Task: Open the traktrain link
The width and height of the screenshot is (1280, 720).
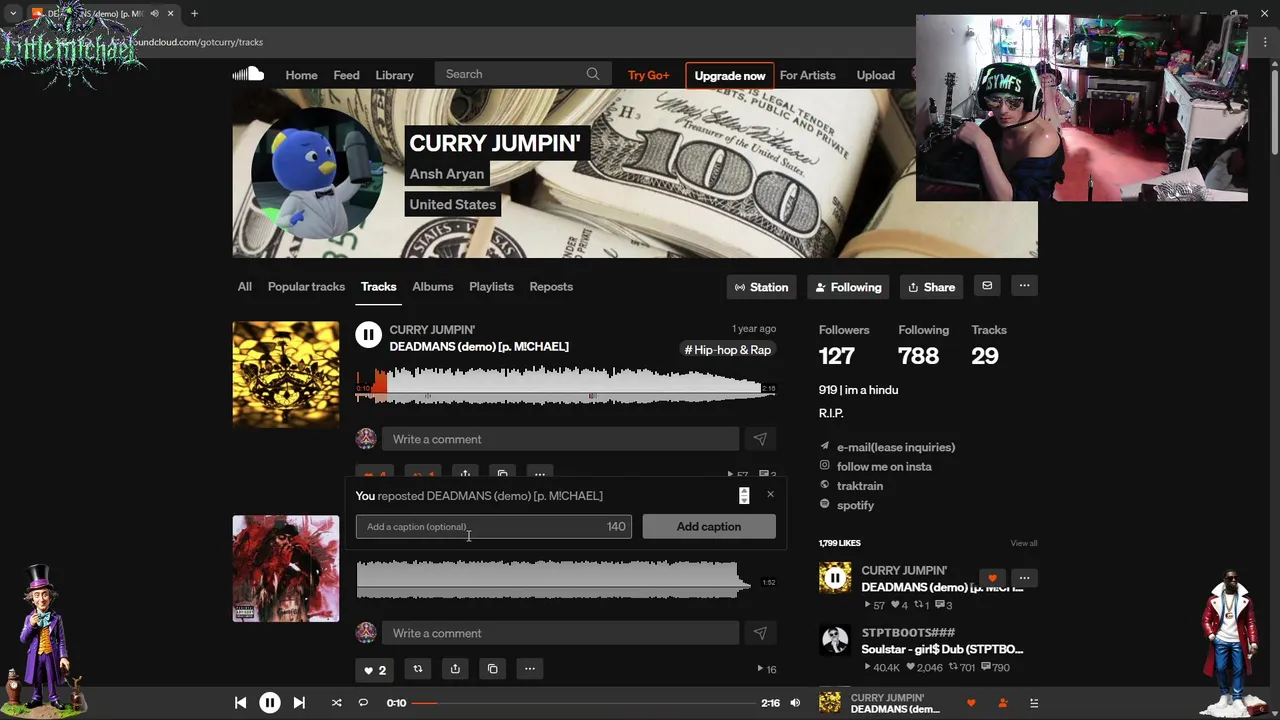Action: point(860,486)
